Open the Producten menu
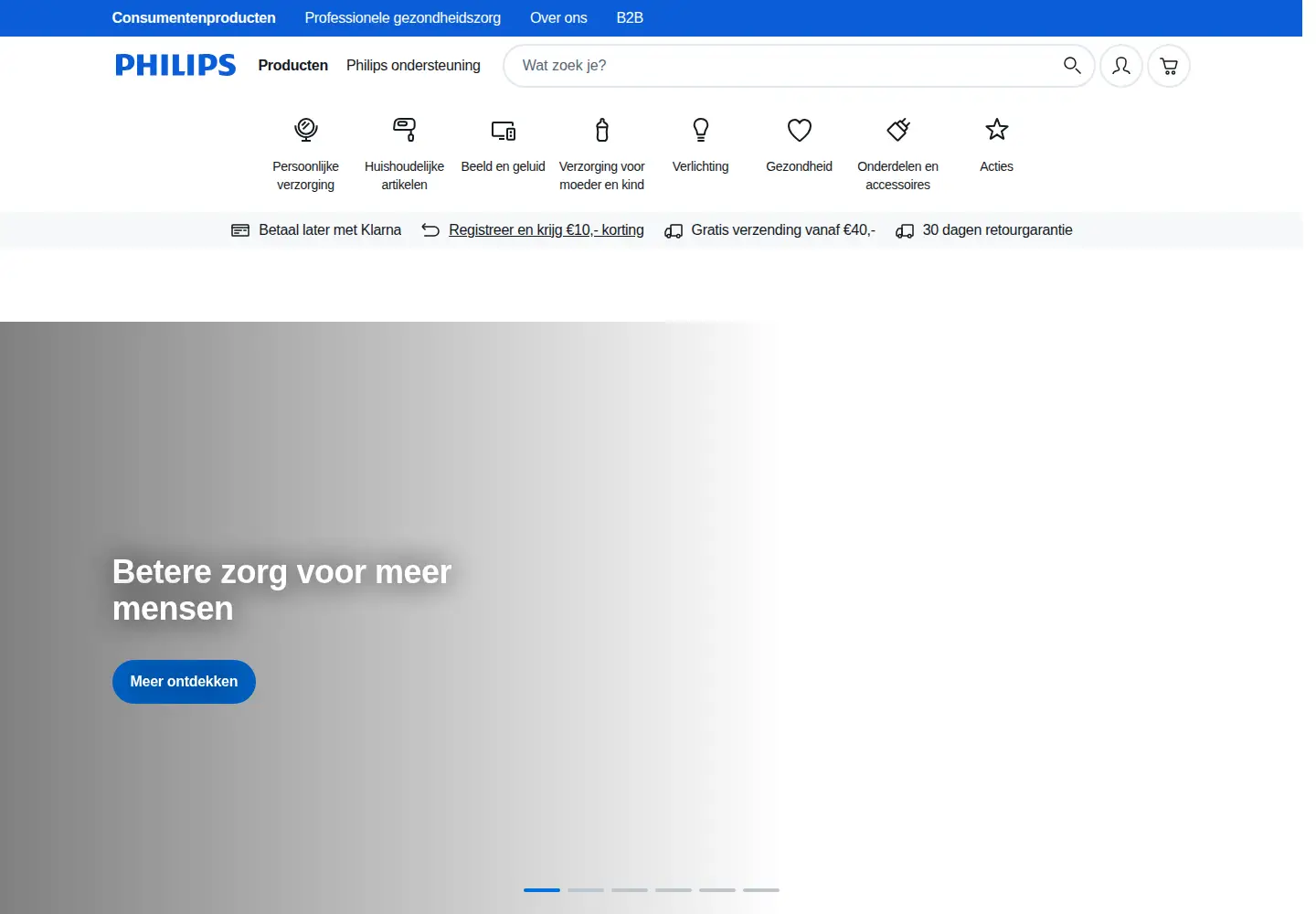 (293, 65)
